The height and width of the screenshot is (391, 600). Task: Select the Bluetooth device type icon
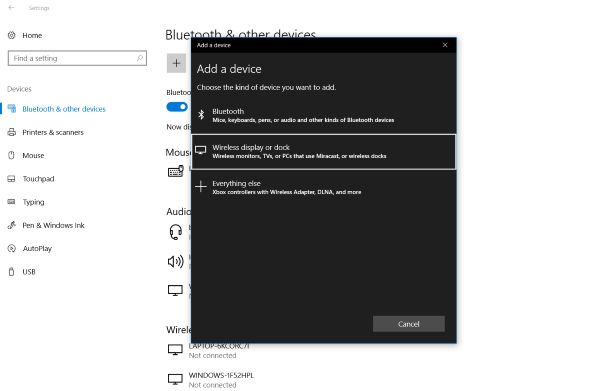tap(201, 114)
